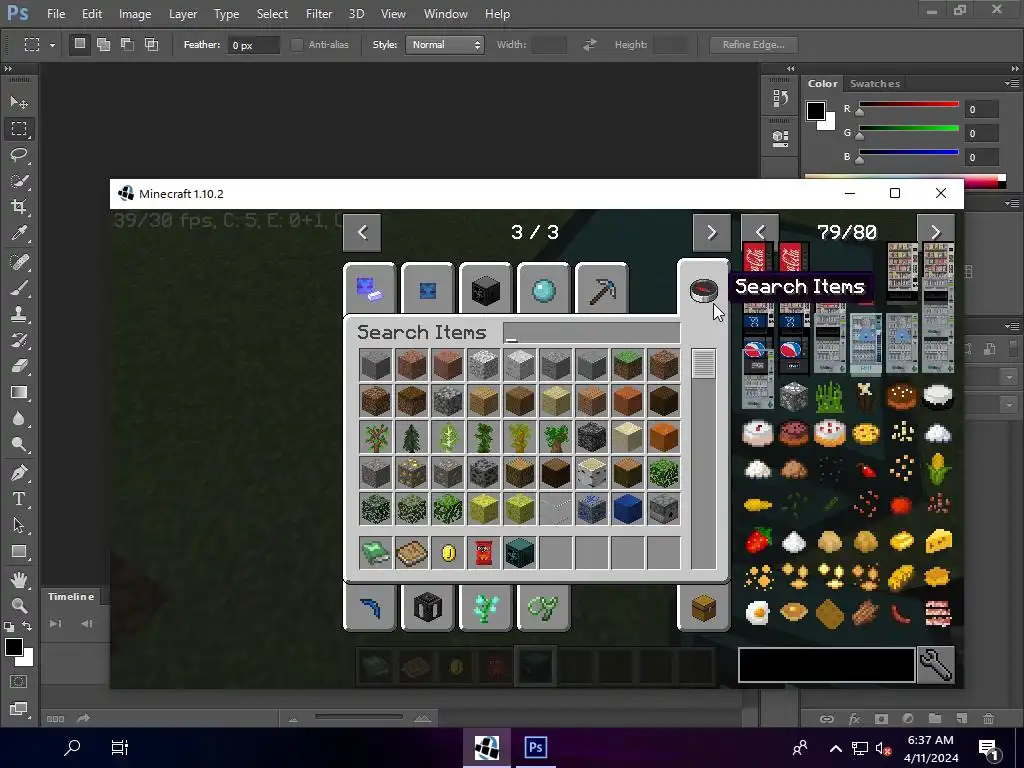This screenshot has width=1024, height=768.
Task: Go to next Minecraft creative tab page
Action: click(711, 232)
